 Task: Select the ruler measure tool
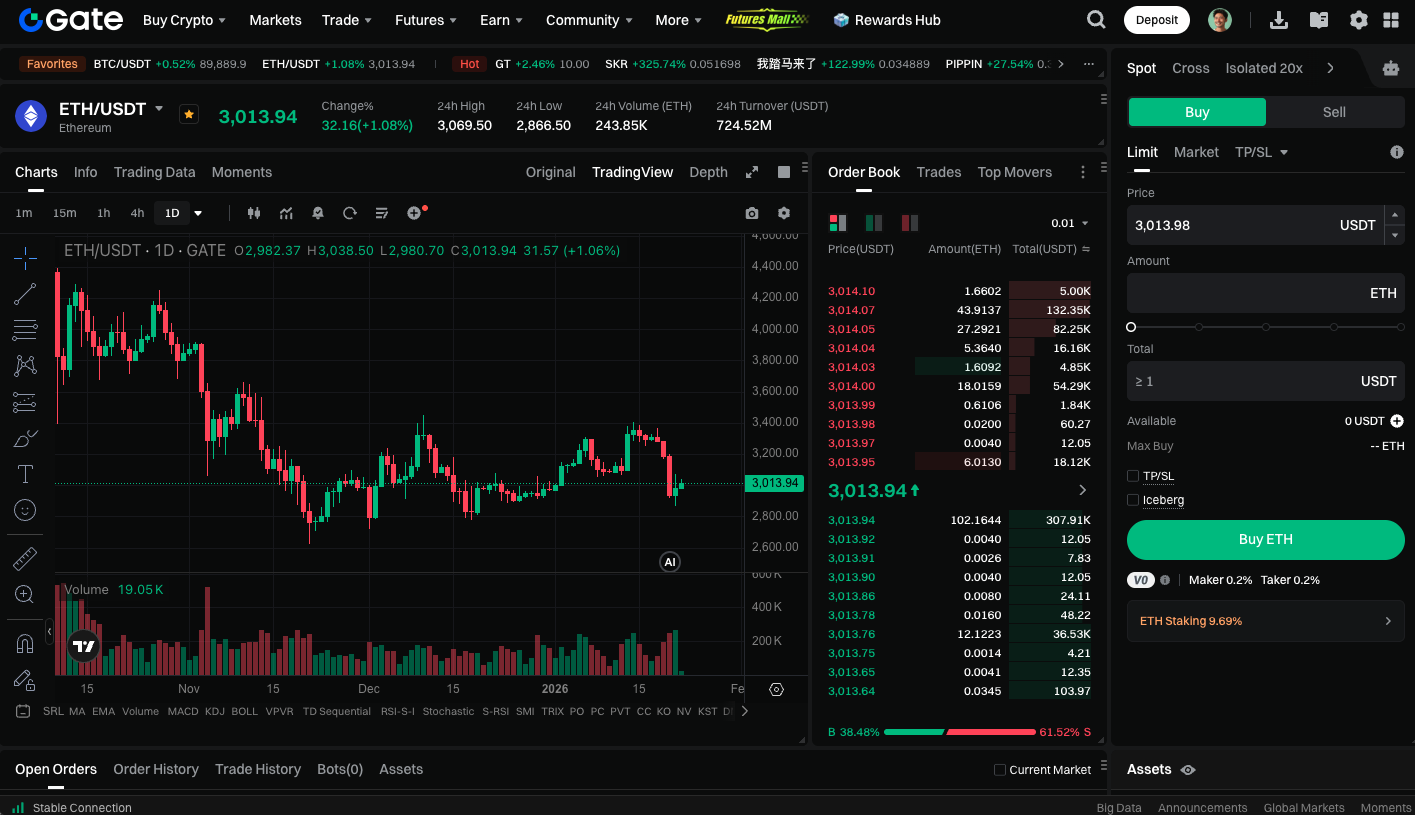(25, 559)
